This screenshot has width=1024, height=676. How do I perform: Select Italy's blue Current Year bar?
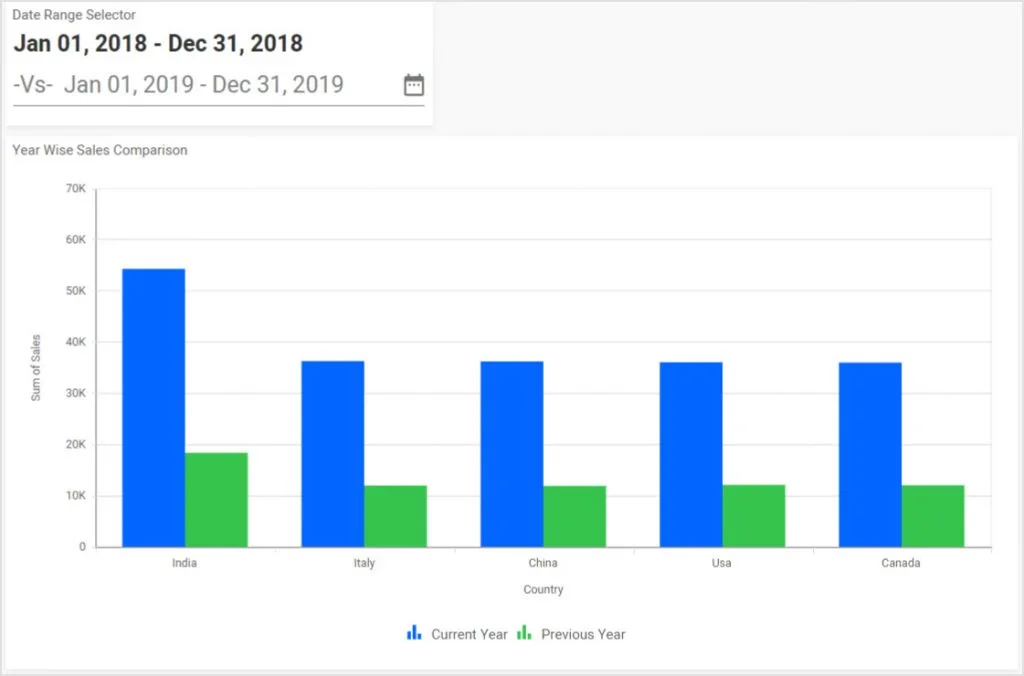pos(333,454)
